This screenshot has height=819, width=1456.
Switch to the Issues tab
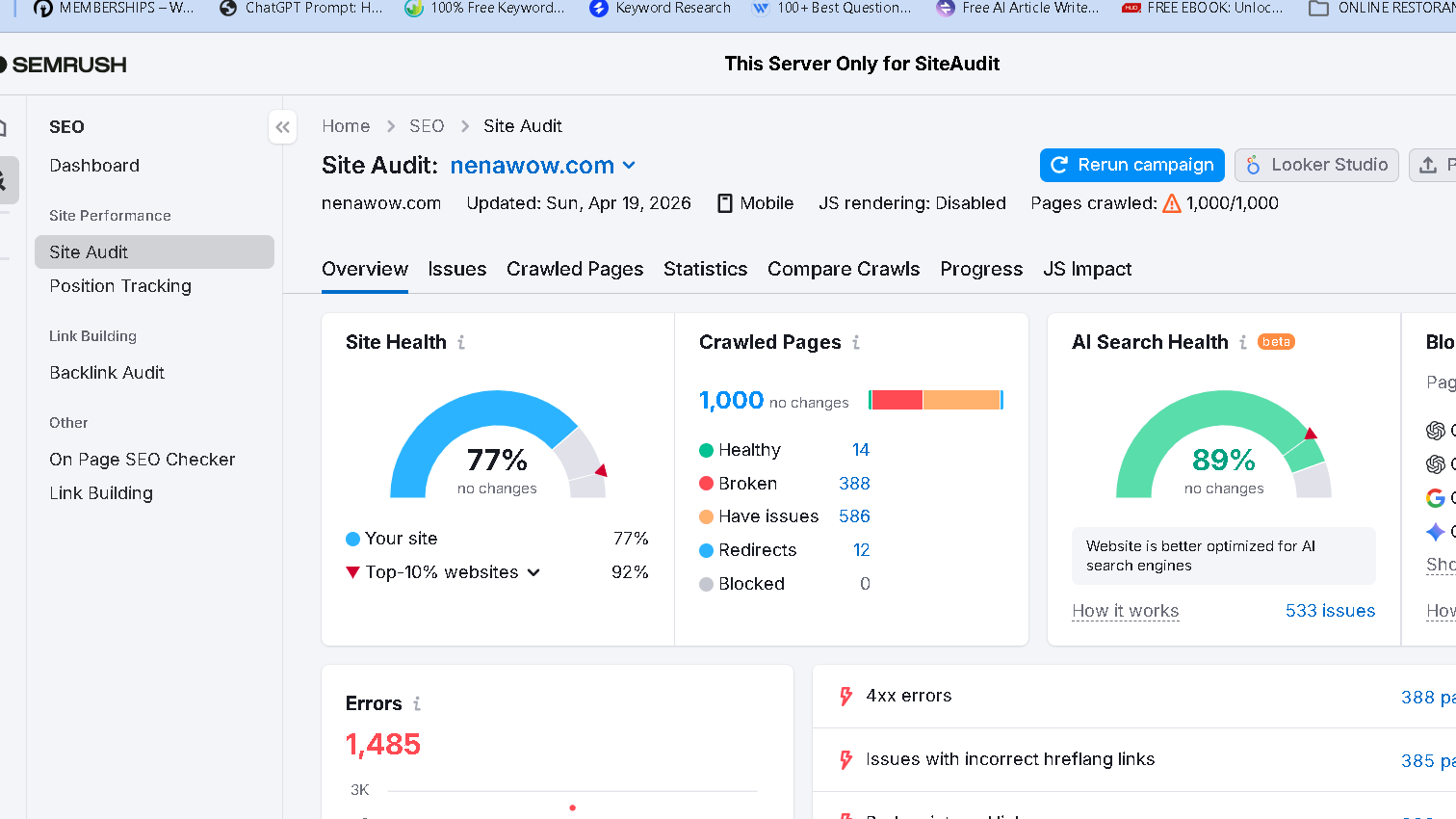[456, 269]
